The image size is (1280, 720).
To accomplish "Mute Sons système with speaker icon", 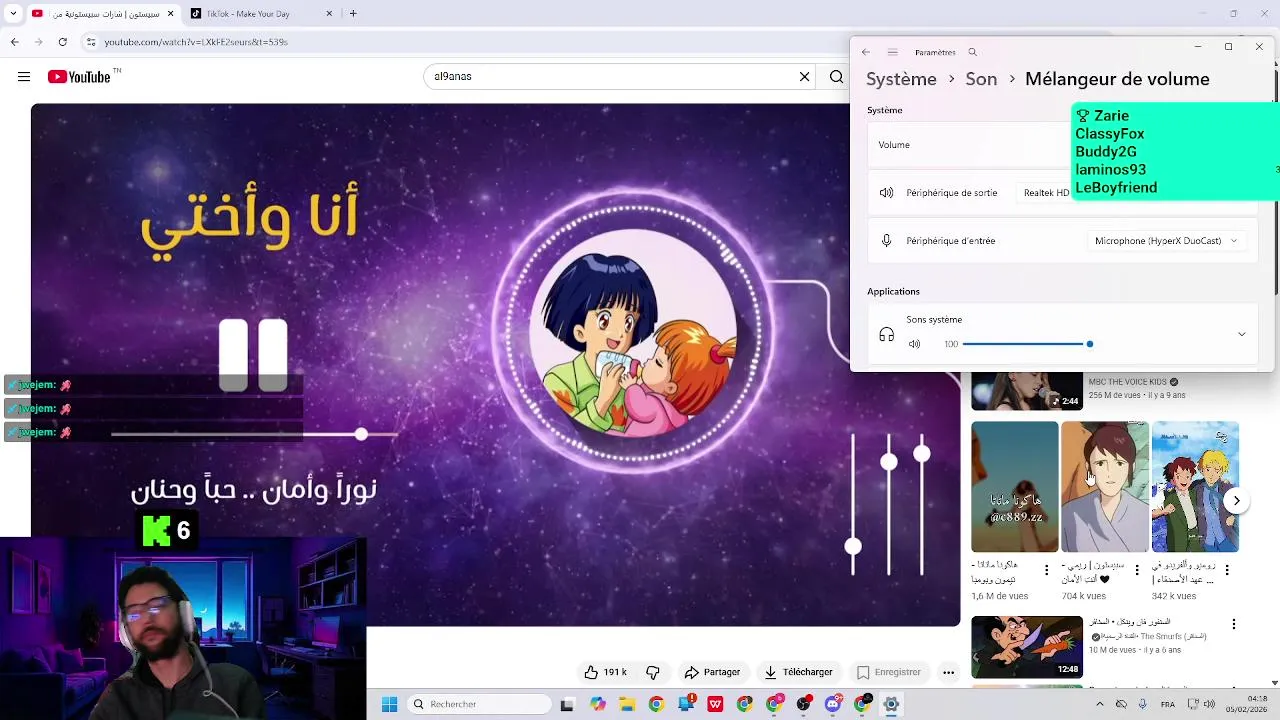I will 914,344.
